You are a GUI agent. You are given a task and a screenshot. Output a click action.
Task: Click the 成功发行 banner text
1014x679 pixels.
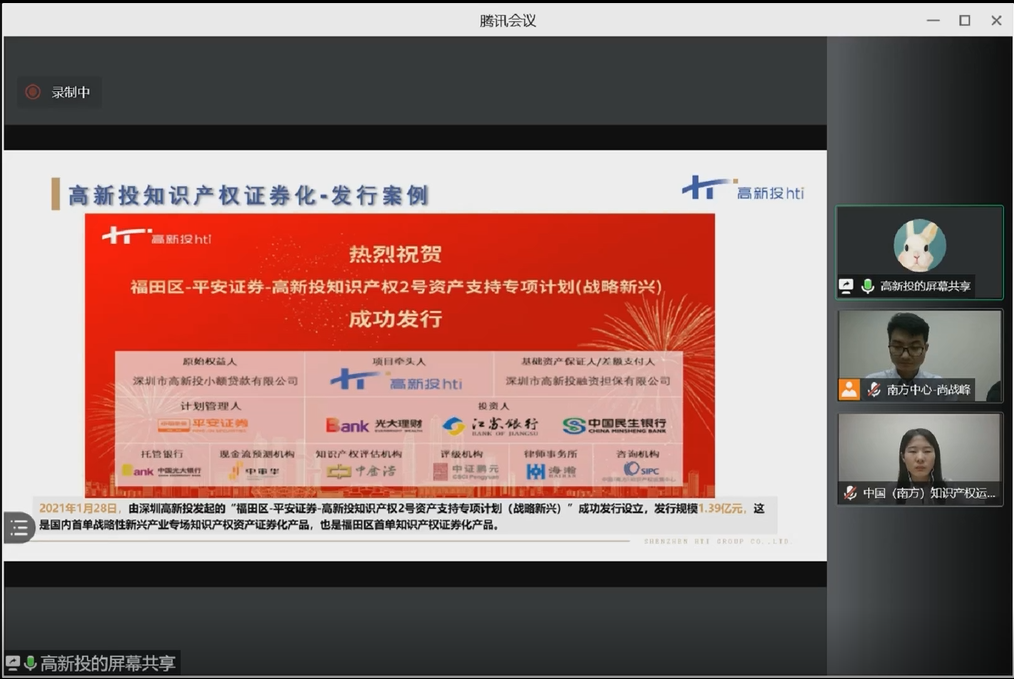[x=395, y=318]
